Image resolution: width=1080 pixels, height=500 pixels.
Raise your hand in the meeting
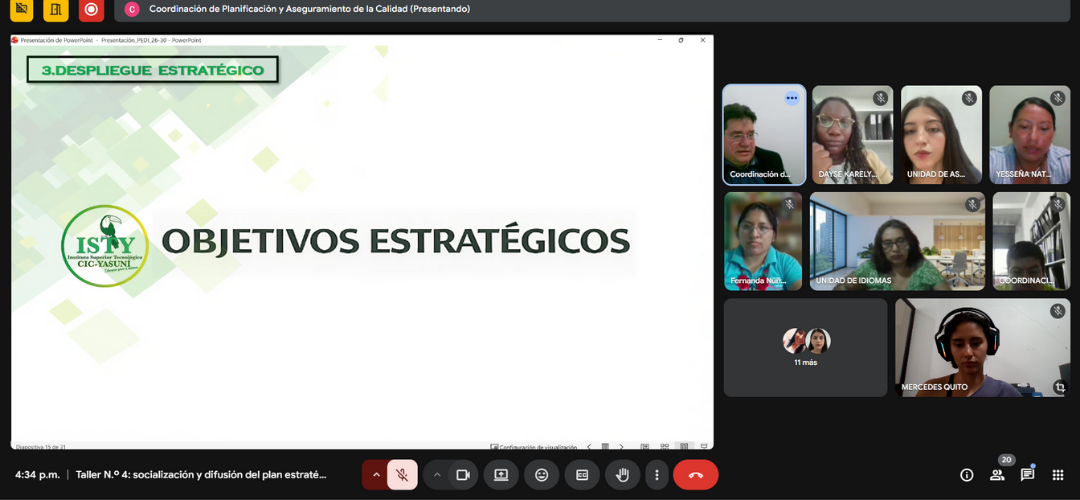[x=622, y=475]
